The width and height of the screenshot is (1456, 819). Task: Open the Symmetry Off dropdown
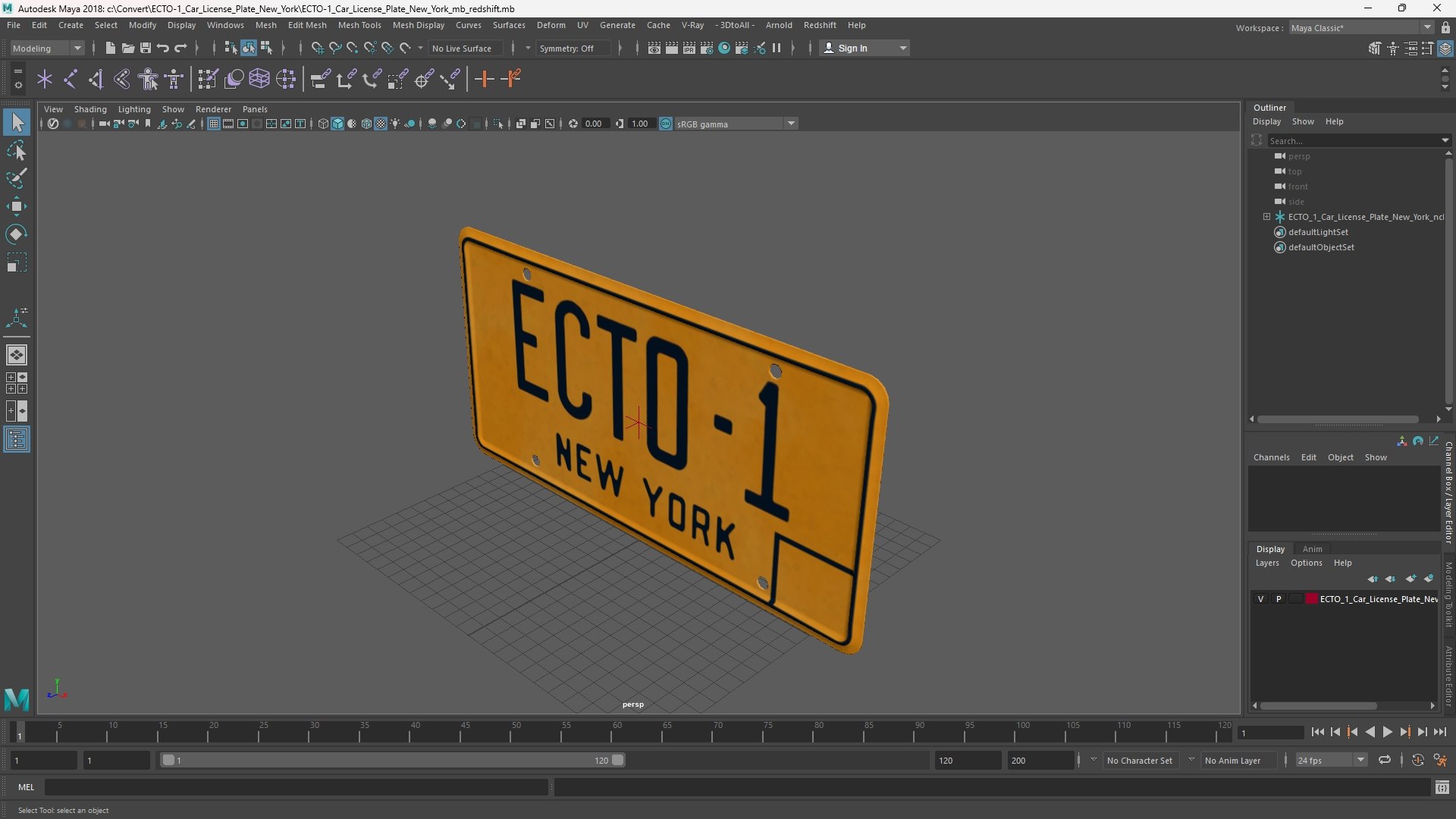point(573,48)
